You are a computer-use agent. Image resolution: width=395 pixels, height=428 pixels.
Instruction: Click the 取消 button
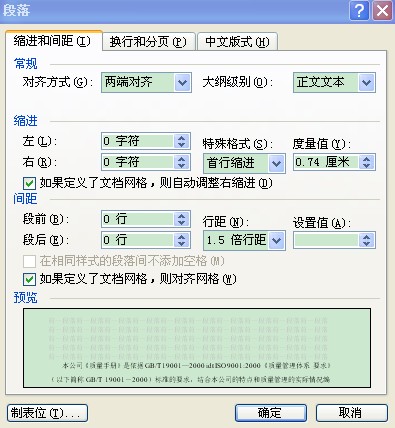tap(352, 413)
